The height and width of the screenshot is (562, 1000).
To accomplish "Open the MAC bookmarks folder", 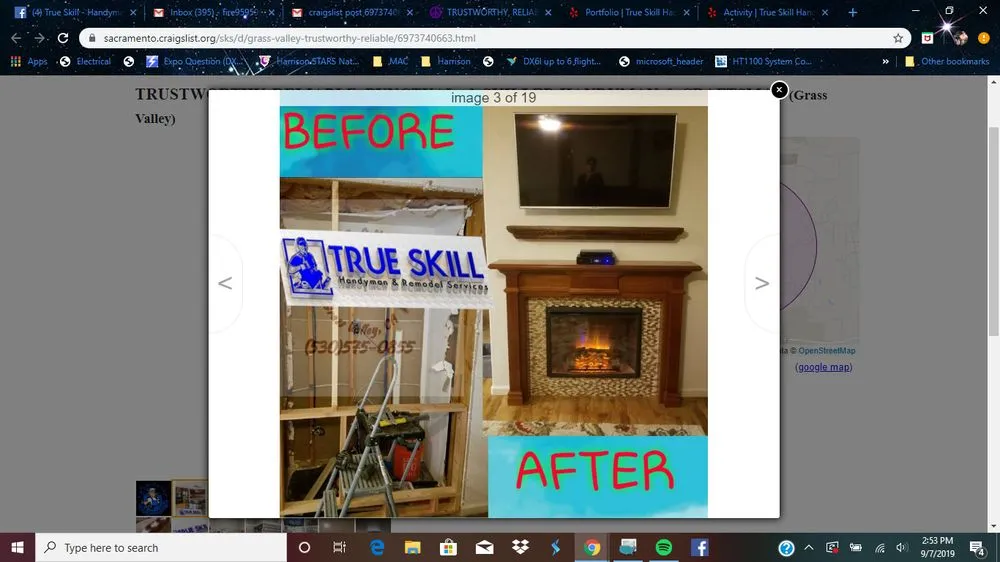I will (390, 61).
